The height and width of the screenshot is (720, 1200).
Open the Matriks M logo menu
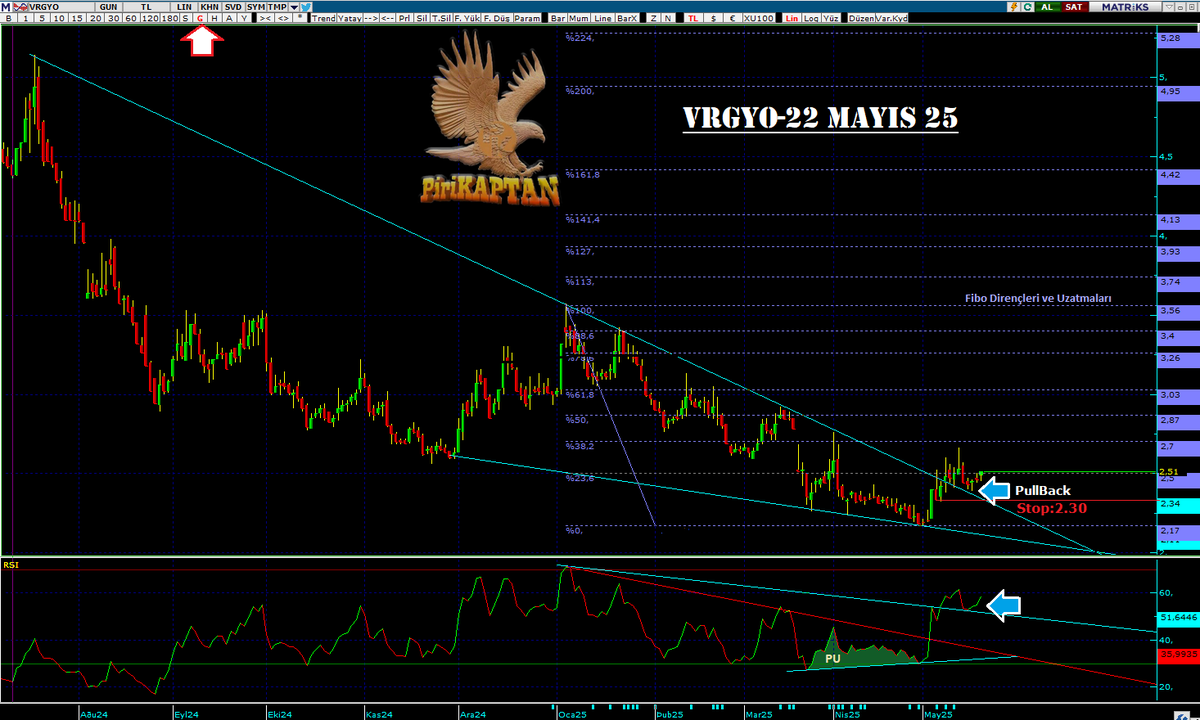[5, 7]
